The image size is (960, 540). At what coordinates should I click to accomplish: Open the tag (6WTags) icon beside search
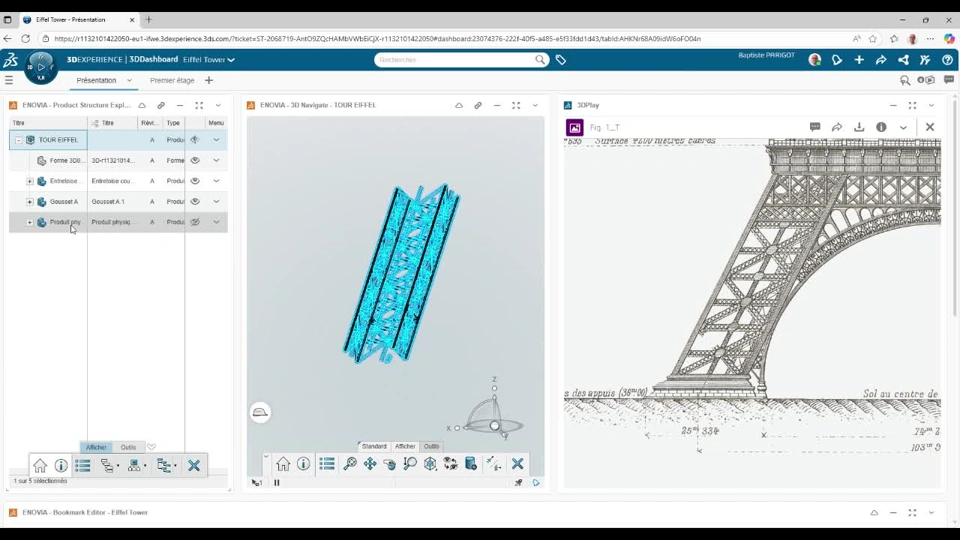tap(561, 60)
